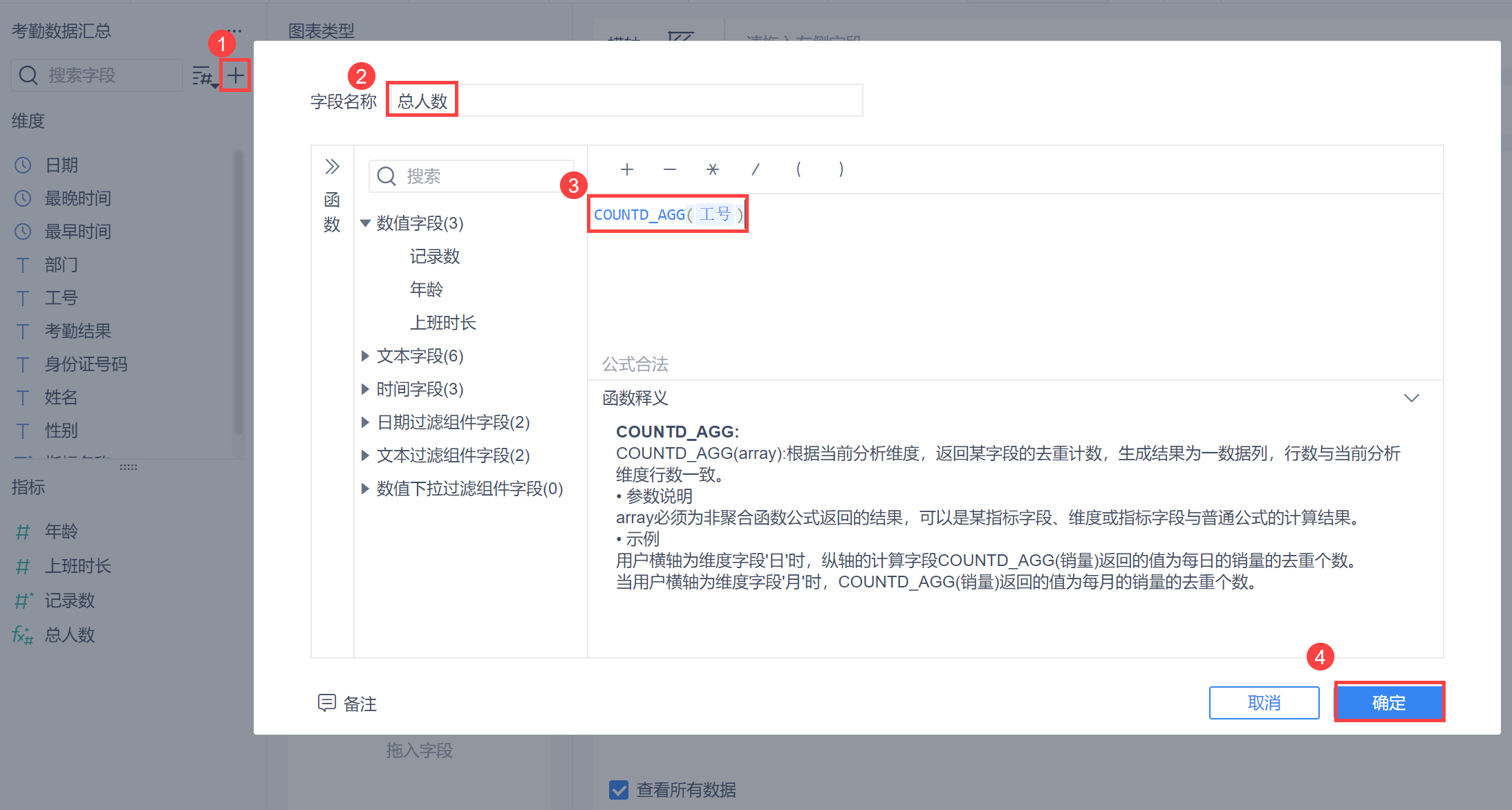Insert the multiply operator into formula

pyautogui.click(x=713, y=169)
